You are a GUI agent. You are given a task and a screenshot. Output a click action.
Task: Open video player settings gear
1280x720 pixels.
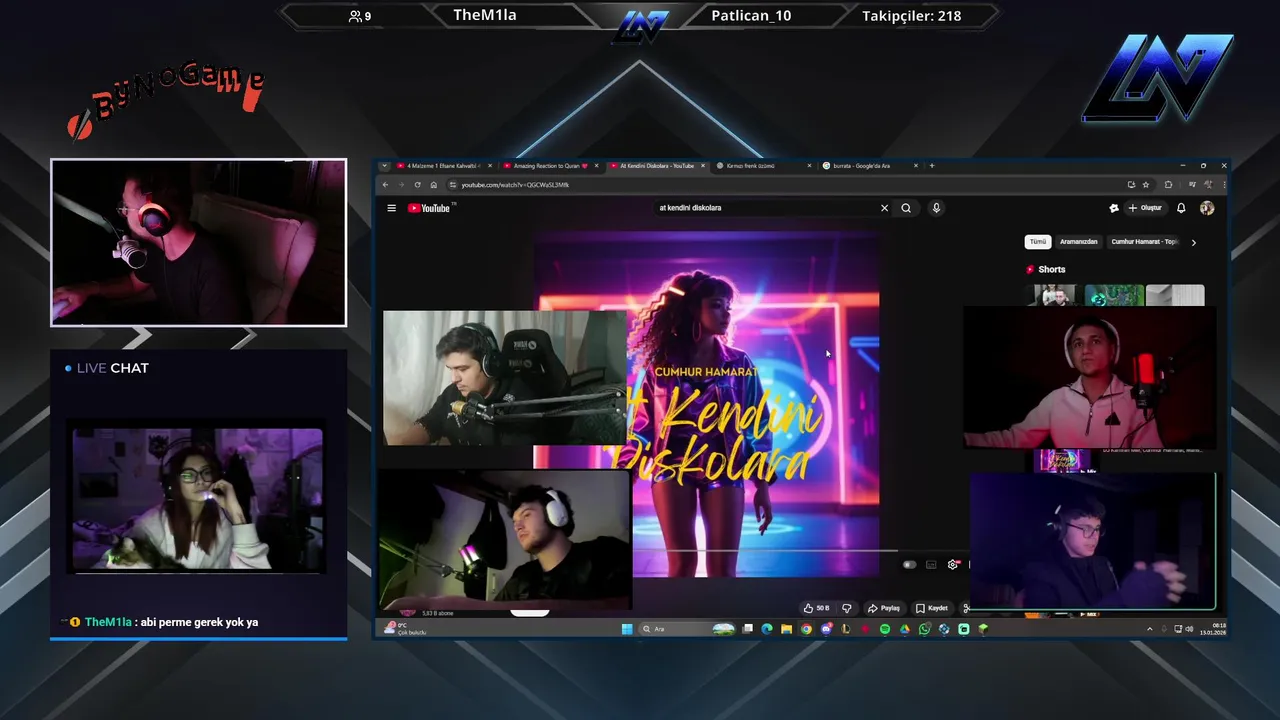pyautogui.click(x=953, y=565)
